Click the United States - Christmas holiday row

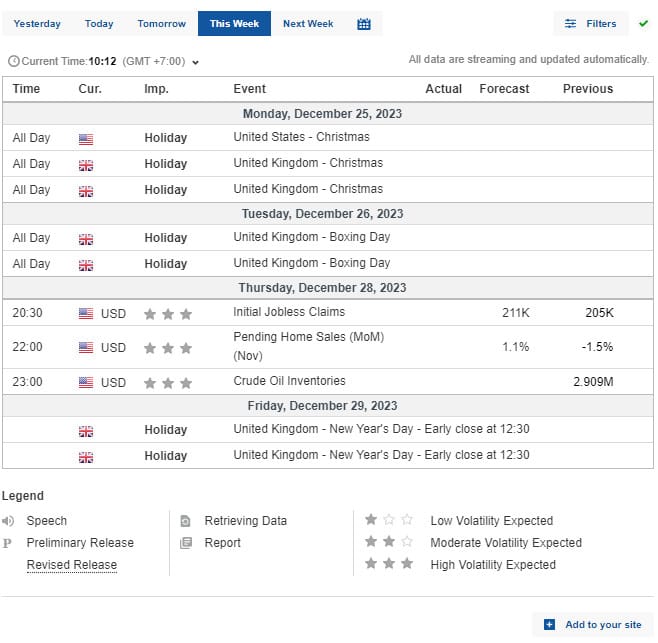tap(301, 137)
